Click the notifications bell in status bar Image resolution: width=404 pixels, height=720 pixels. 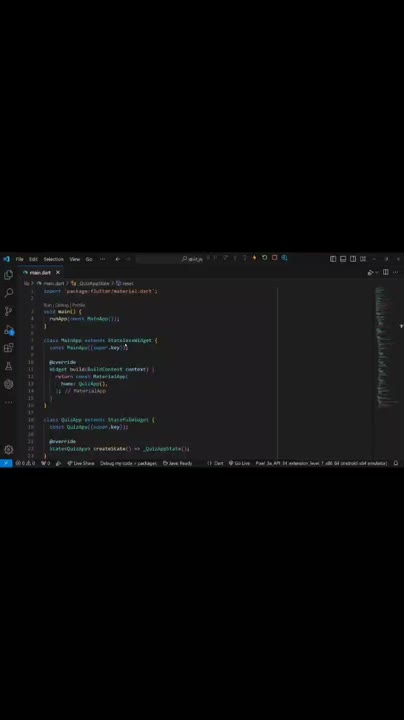coord(396,463)
